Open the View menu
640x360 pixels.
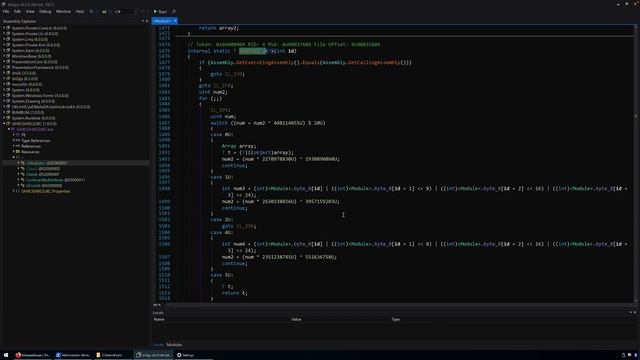(x=30, y=11)
